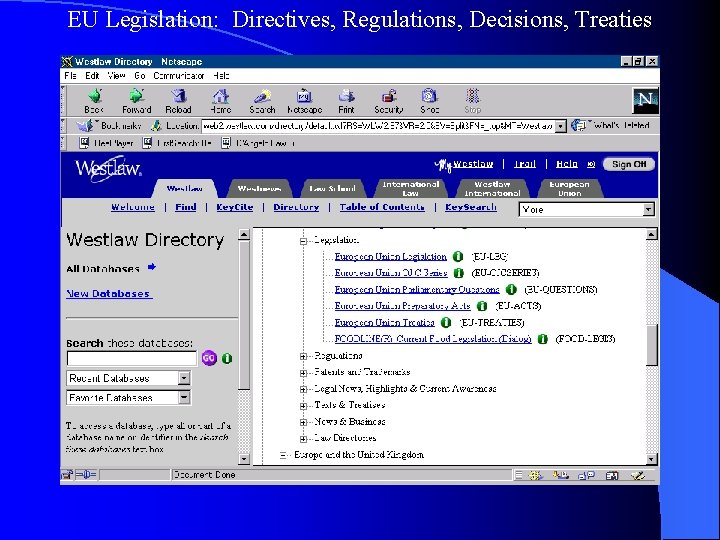Open the More dropdown list
The height and width of the screenshot is (540, 720).
coord(586,209)
